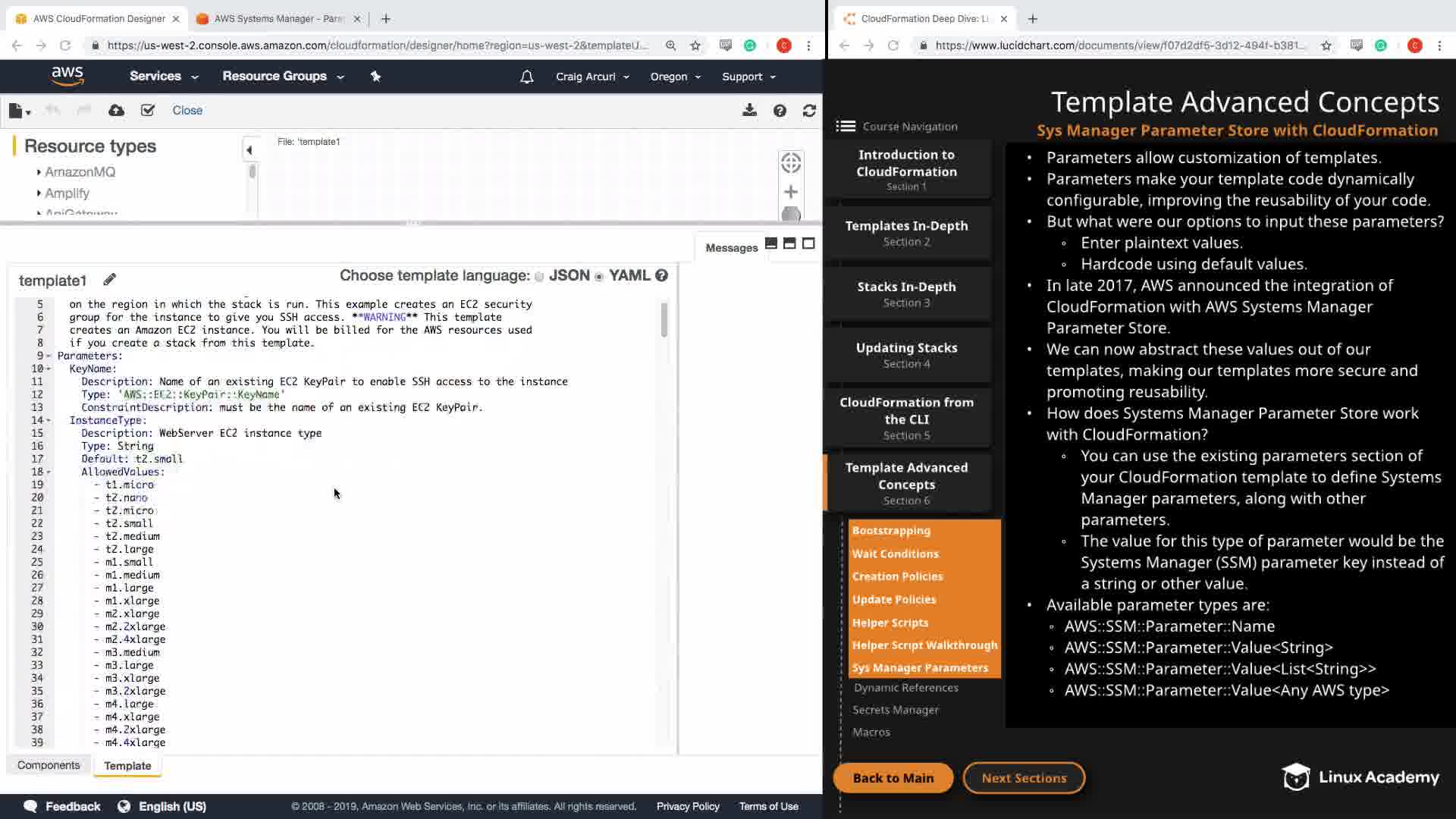Open the Messages tab
This screenshot has height=819, width=1456.
[x=731, y=248]
